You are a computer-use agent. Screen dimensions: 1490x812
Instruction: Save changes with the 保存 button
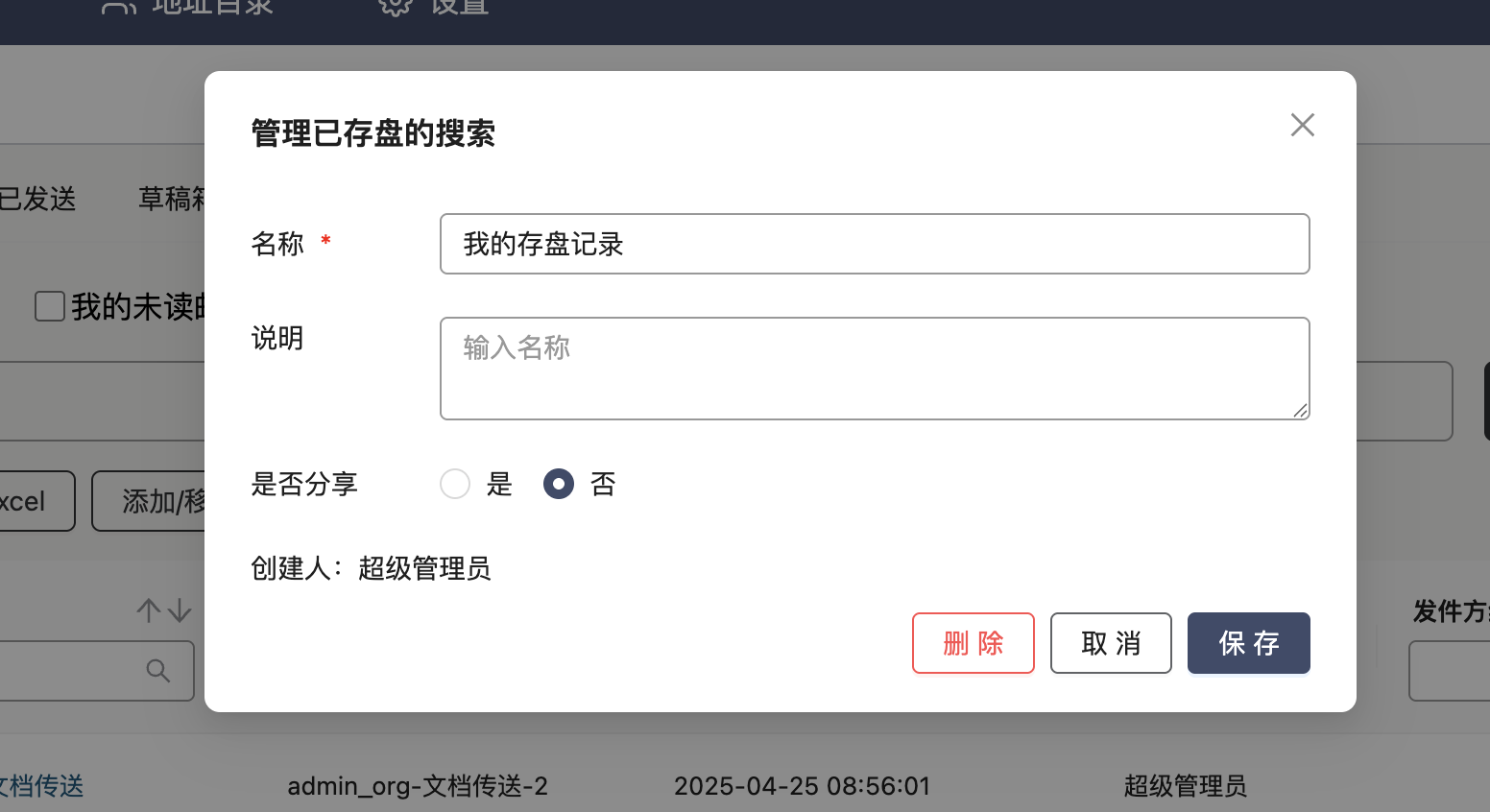(1248, 643)
